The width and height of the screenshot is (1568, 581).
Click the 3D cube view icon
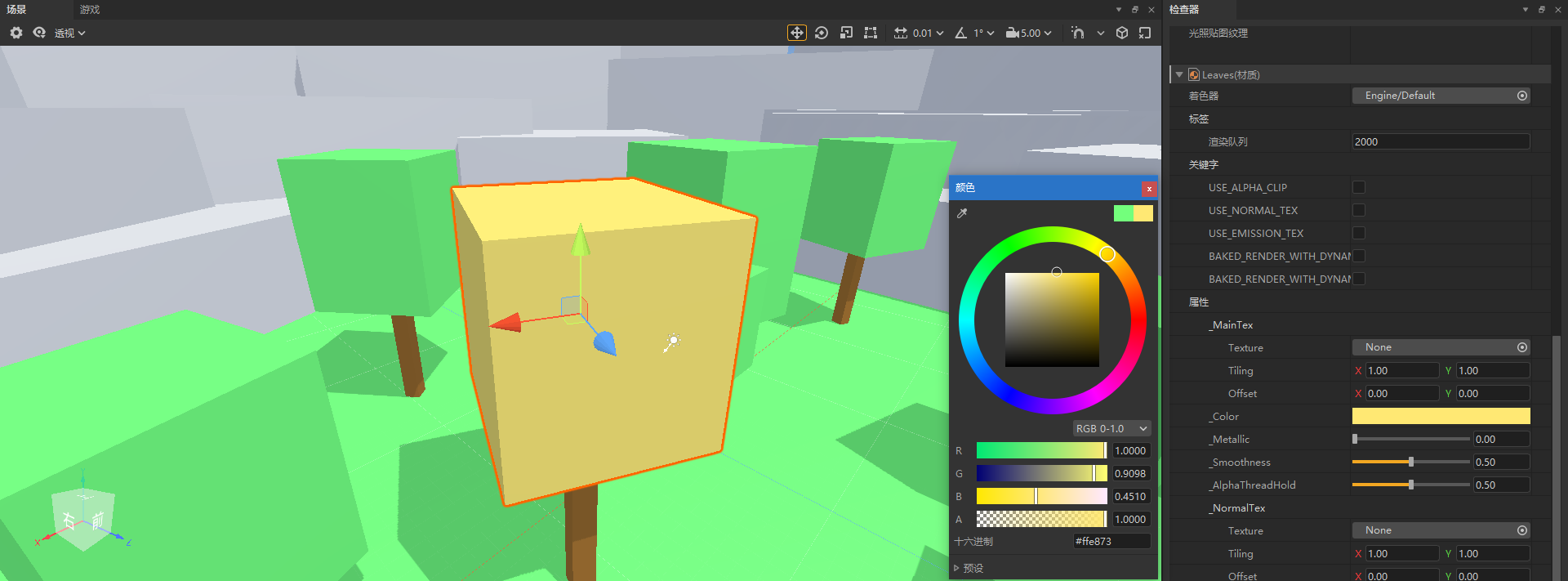pos(1122,33)
